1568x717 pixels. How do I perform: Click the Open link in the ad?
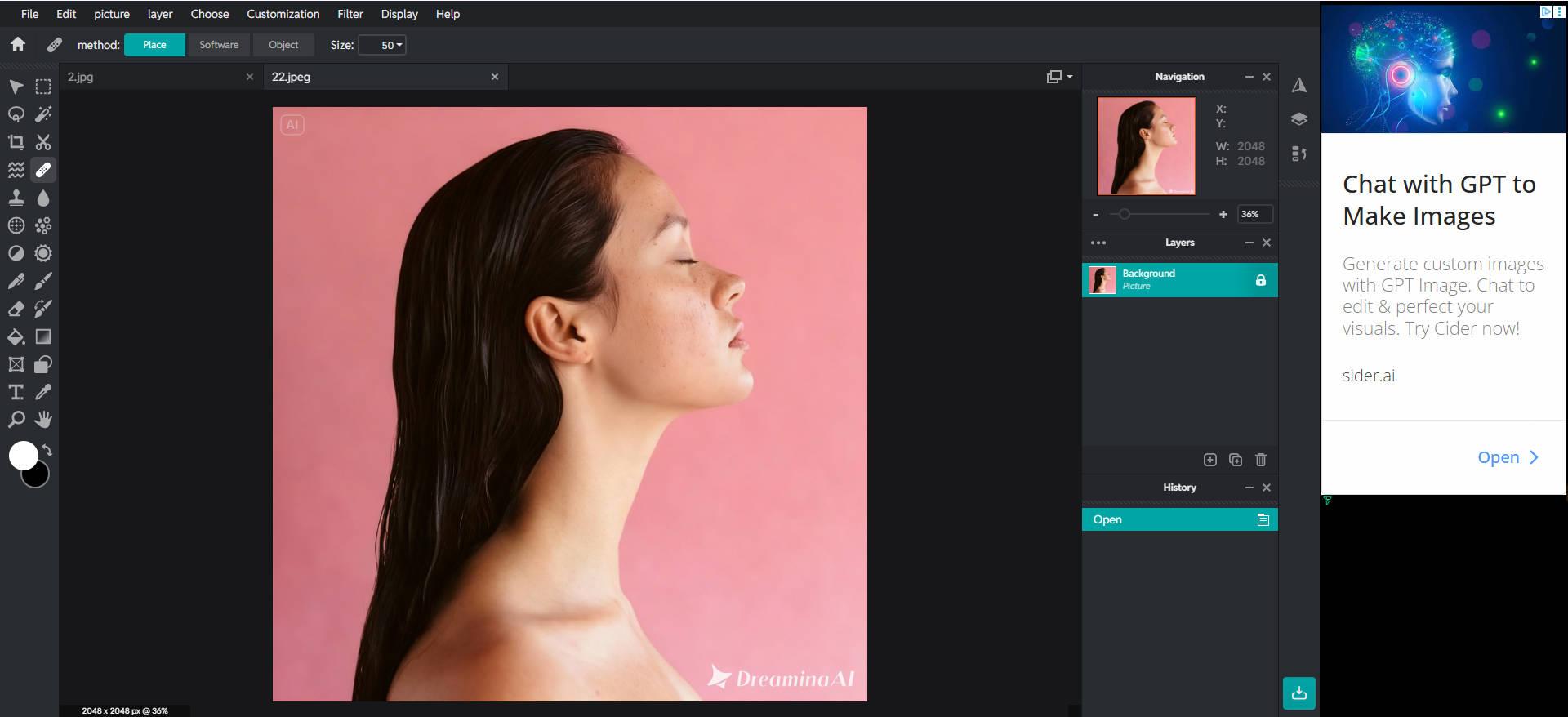pyautogui.click(x=1508, y=457)
